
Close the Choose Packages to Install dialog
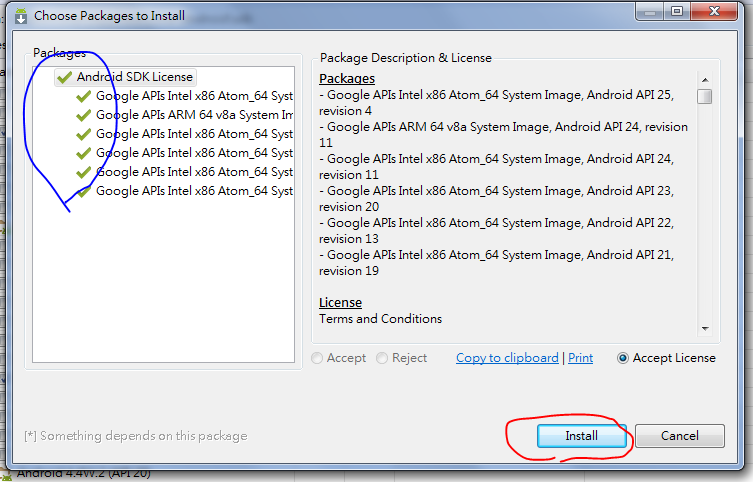point(714,11)
